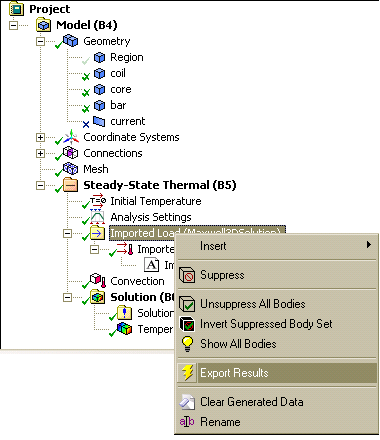Image resolution: width=380 pixels, height=440 pixels.
Task: Select Export Results in the menu
Action: [x=276, y=373]
